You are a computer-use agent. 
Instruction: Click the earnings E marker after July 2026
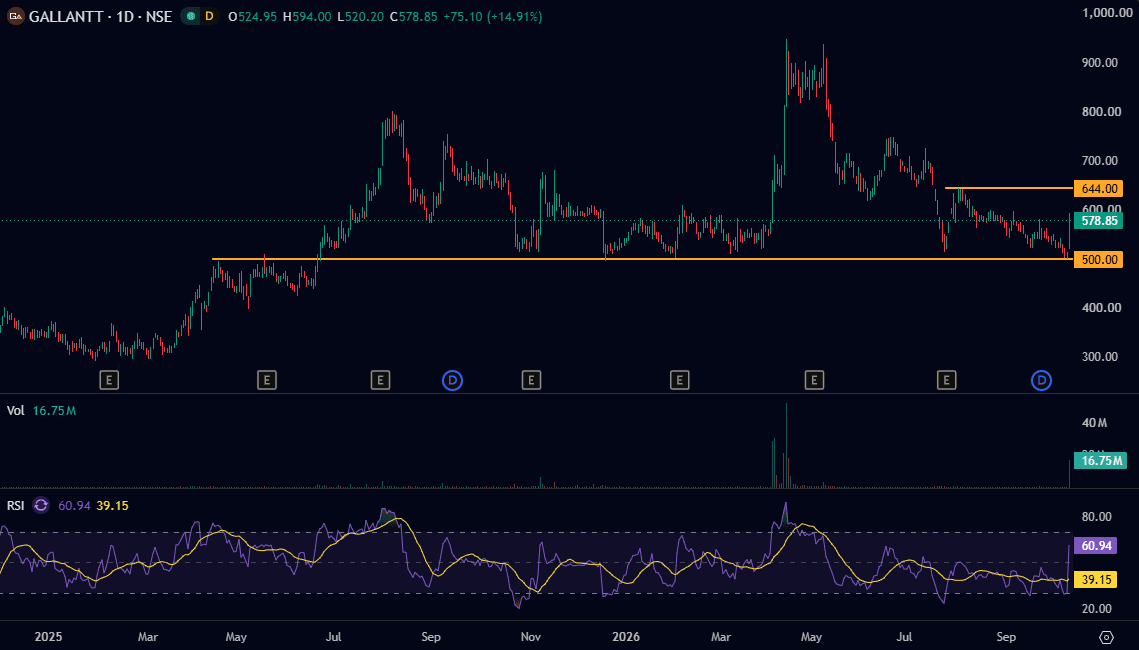pos(947,380)
